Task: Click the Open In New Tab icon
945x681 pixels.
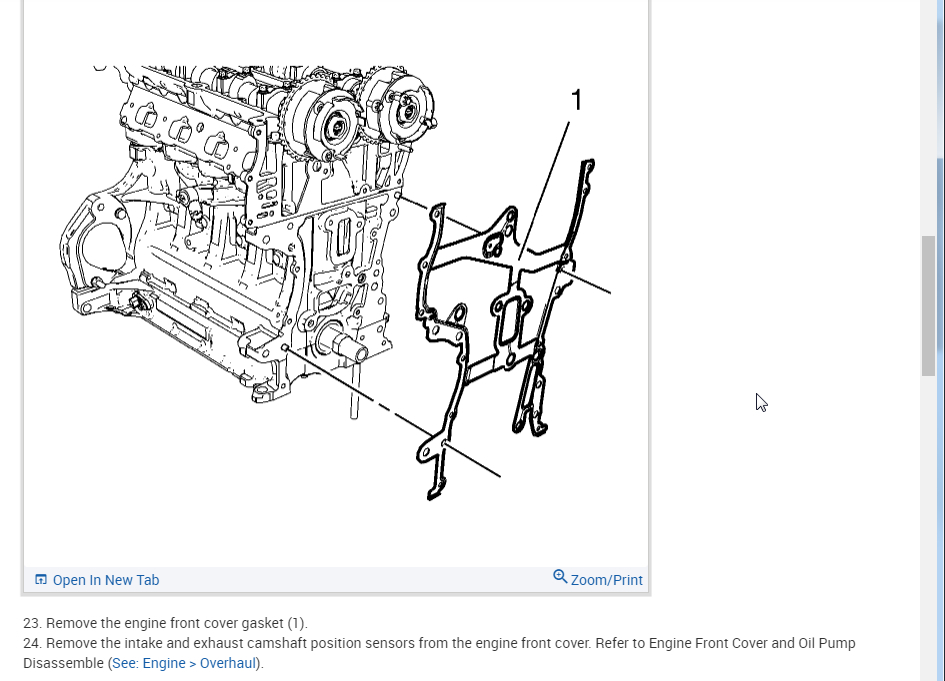Action: (x=41, y=580)
